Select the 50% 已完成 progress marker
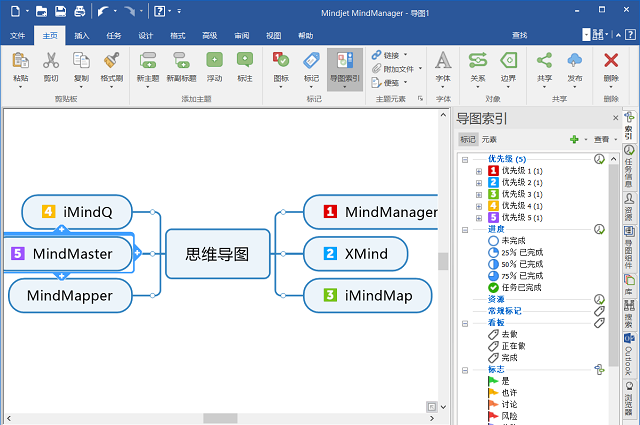This screenshot has width=640, height=425. 516,264
